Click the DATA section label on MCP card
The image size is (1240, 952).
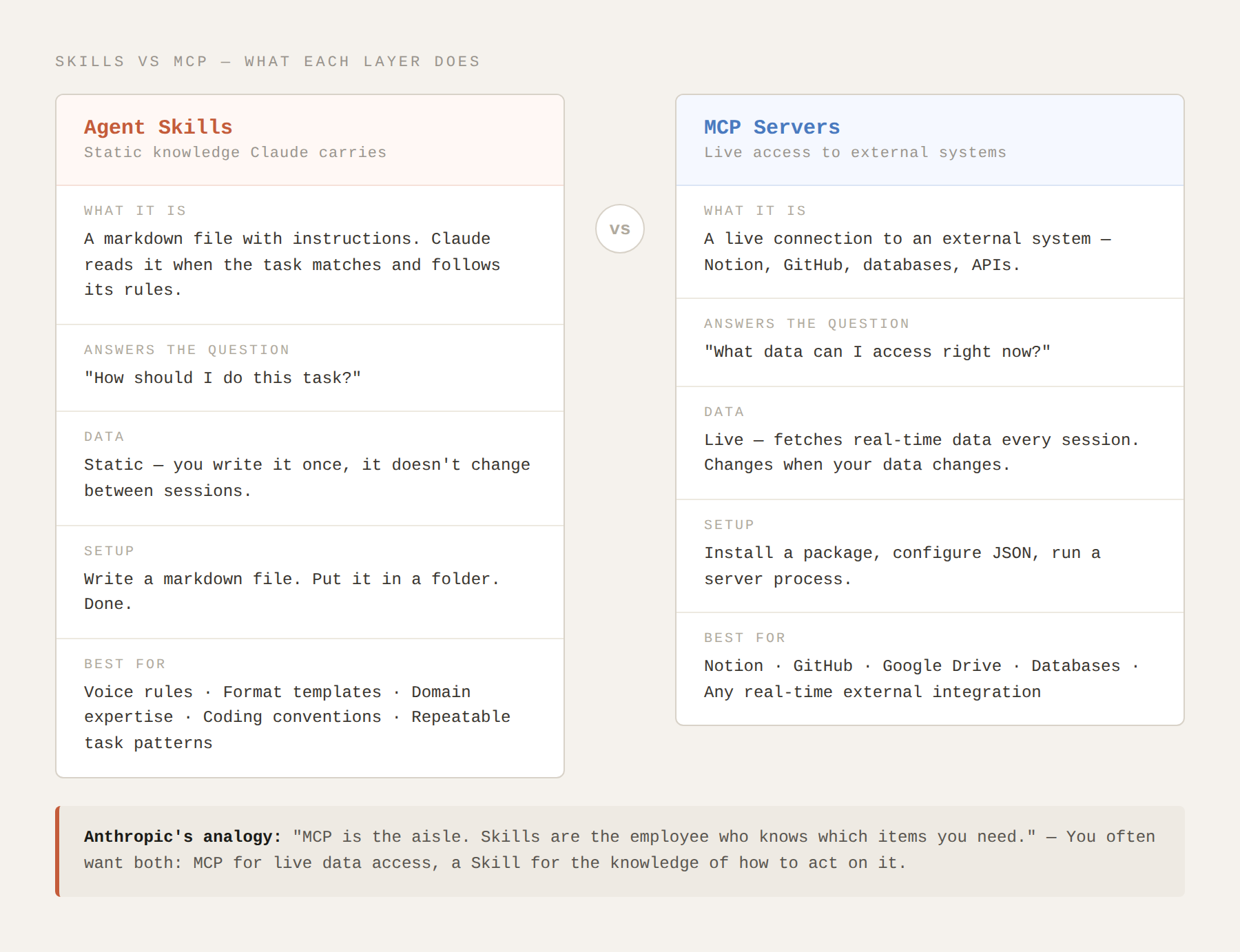tap(723, 411)
